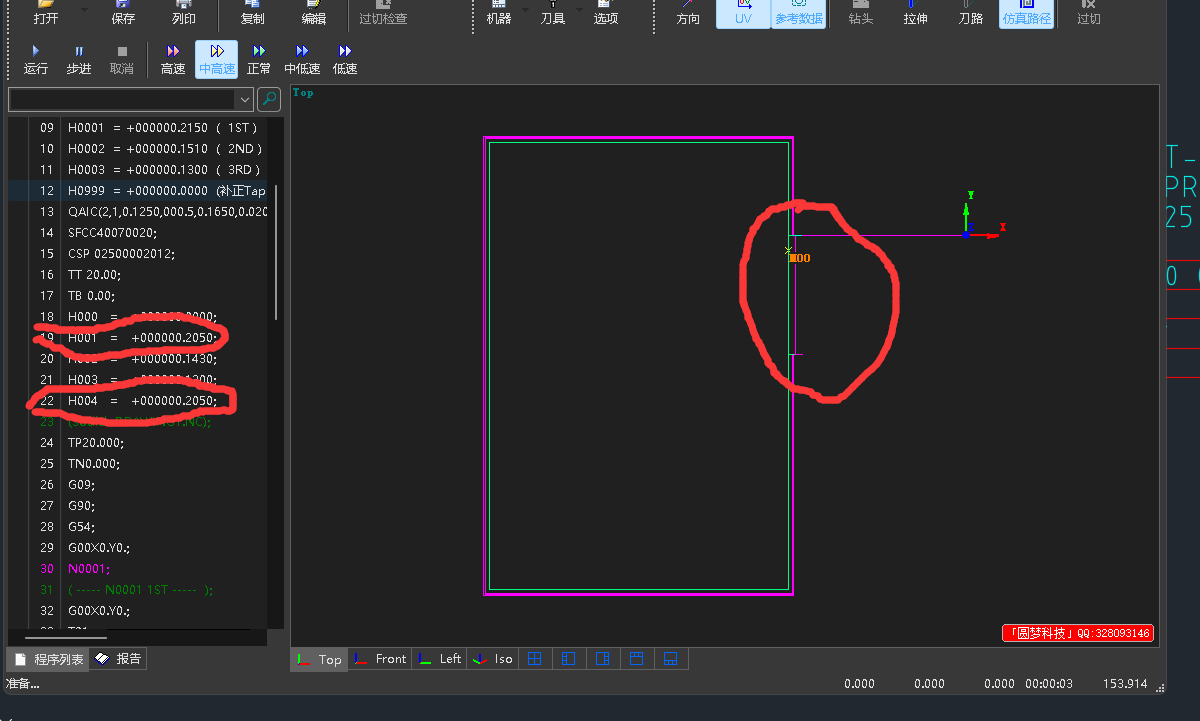
Task: Expand the dropdown arrow next to 打开
Action: coord(84,10)
